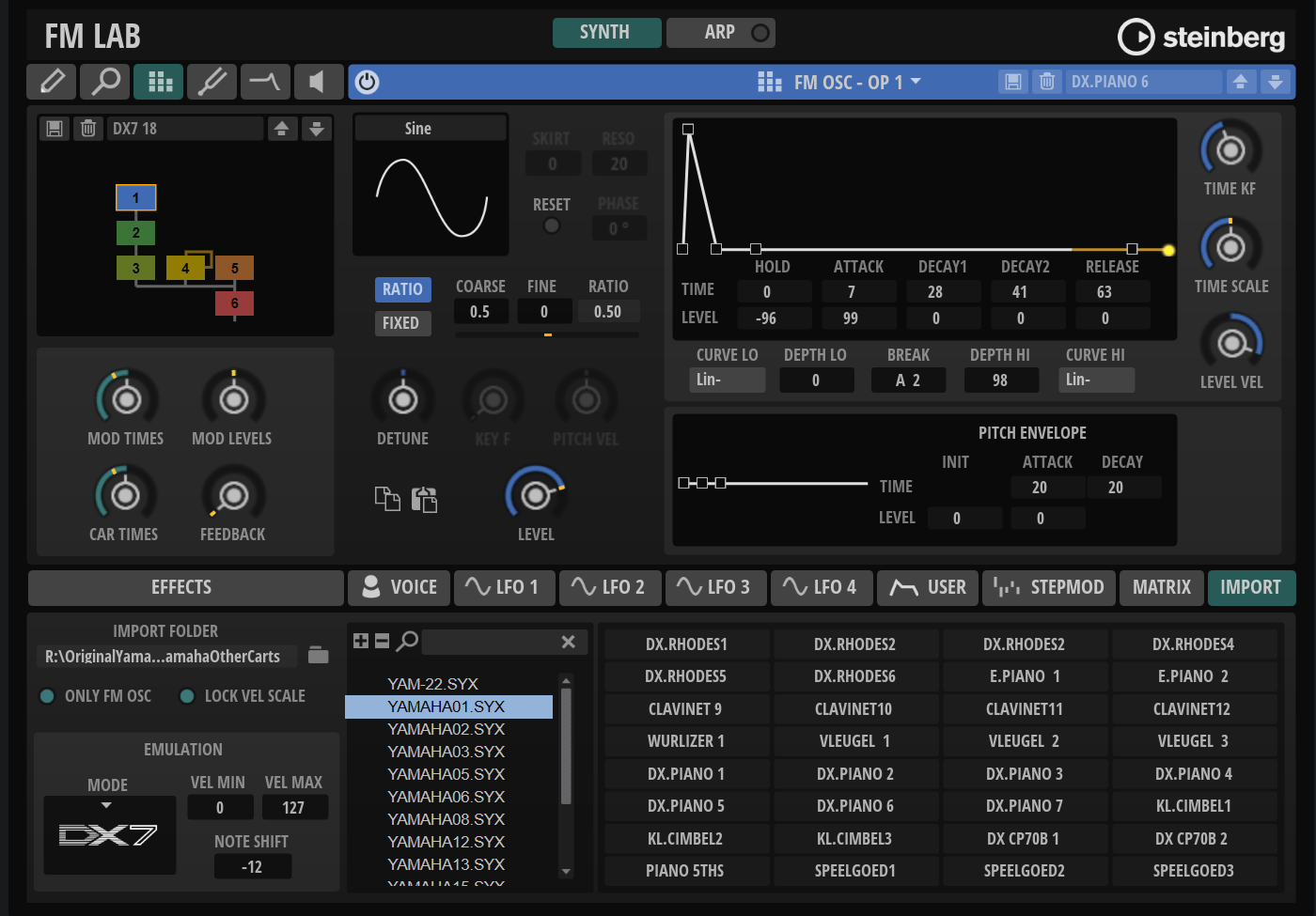Open the Sine waveform selector
This screenshot has width=1316, height=916.
431,129
